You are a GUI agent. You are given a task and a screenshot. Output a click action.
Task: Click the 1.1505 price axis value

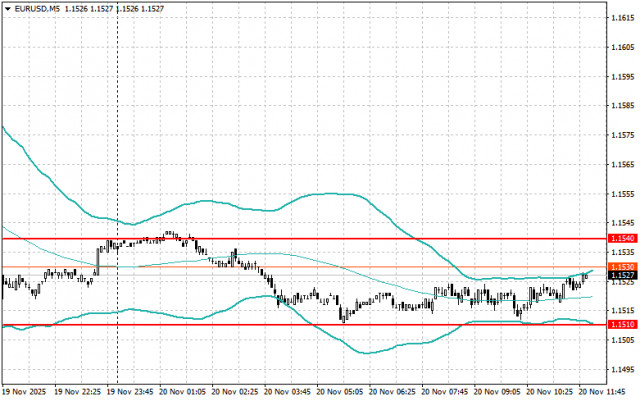pyautogui.click(x=623, y=340)
